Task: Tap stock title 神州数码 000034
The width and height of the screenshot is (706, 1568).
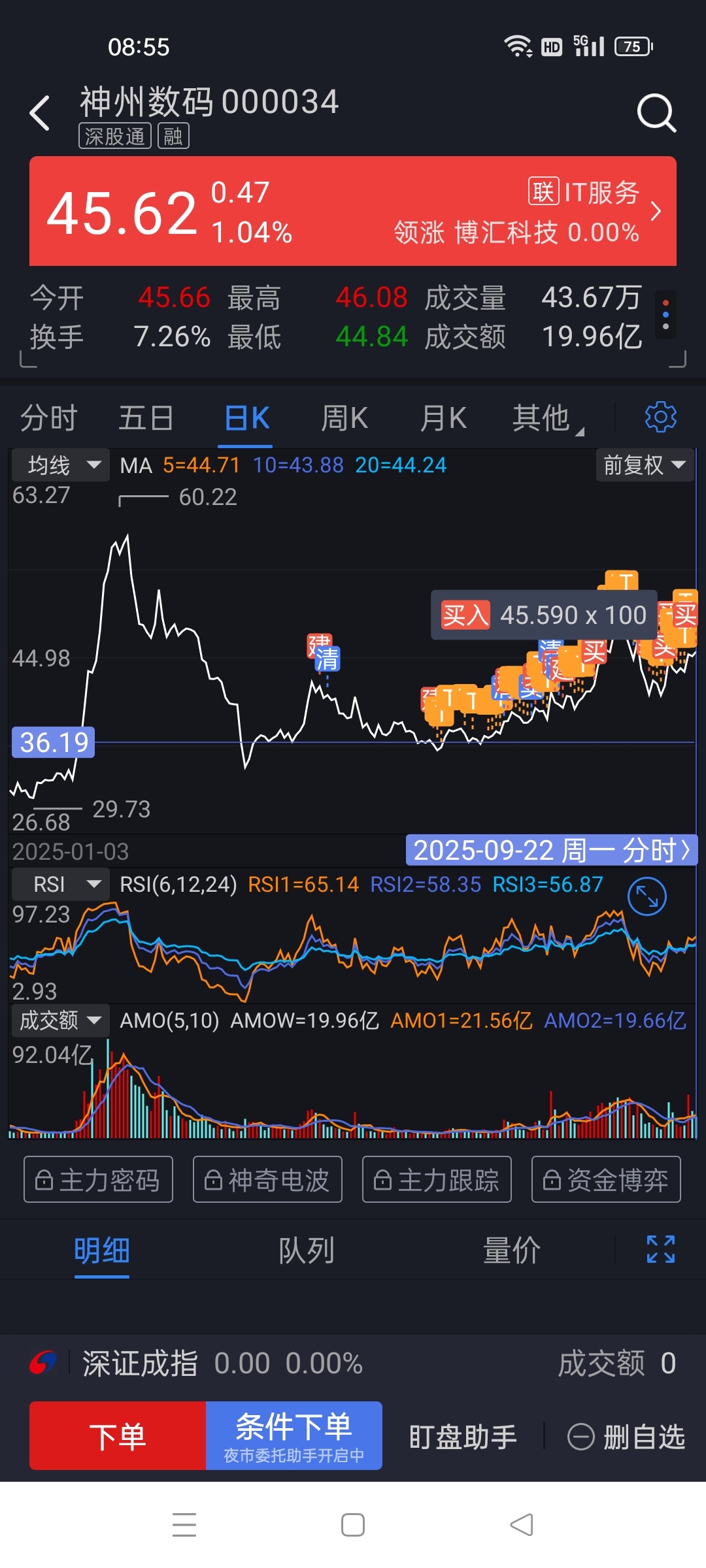Action: pos(209,101)
